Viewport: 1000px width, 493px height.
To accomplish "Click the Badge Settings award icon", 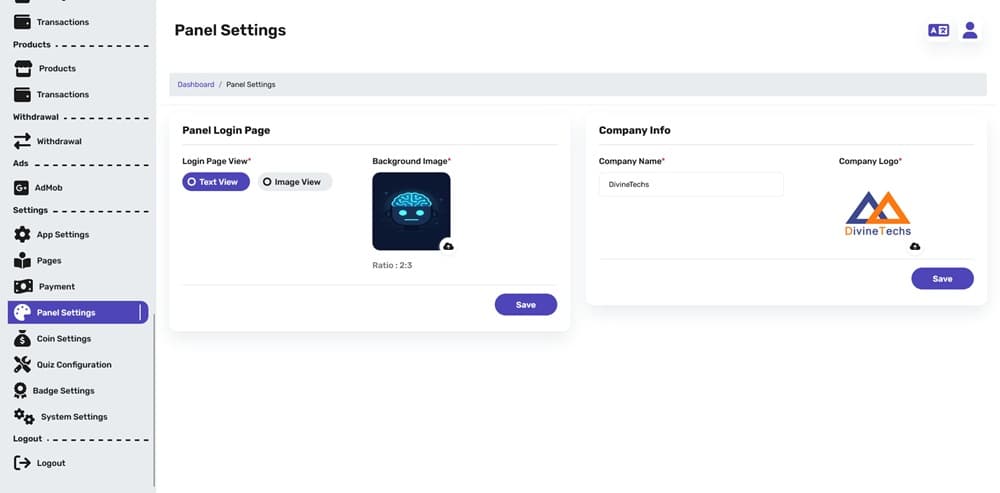I will click(x=21, y=391).
